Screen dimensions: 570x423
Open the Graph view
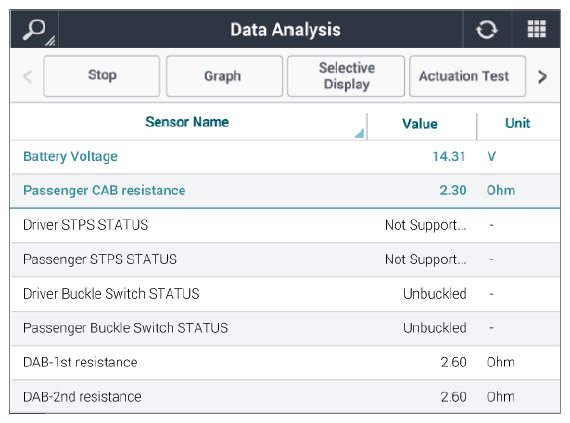click(x=224, y=76)
